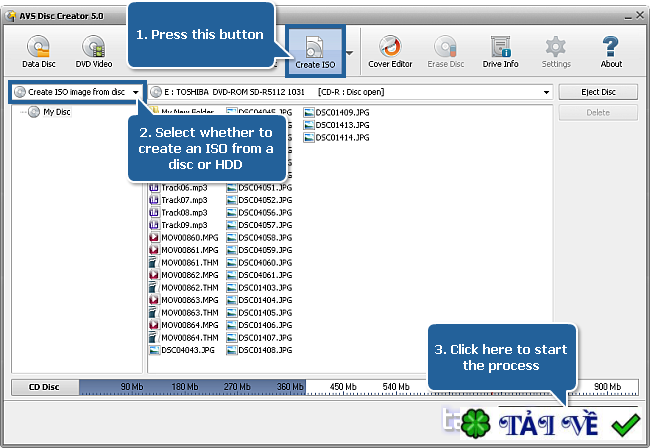Viewport: 650px width, 448px height.
Task: Select the file MOV00862.THM
Action: [184, 287]
